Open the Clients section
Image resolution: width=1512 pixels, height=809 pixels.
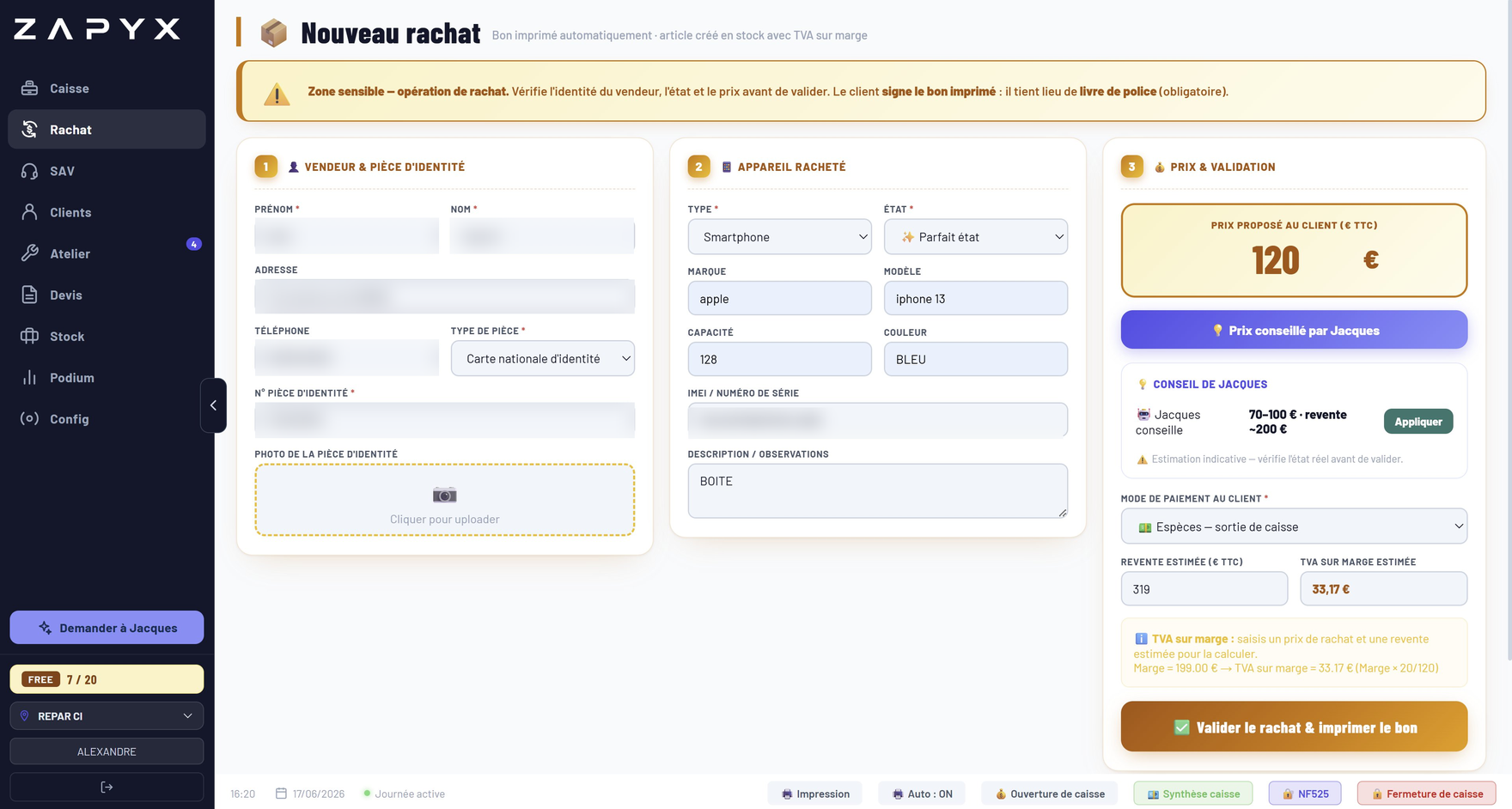[x=107, y=212]
